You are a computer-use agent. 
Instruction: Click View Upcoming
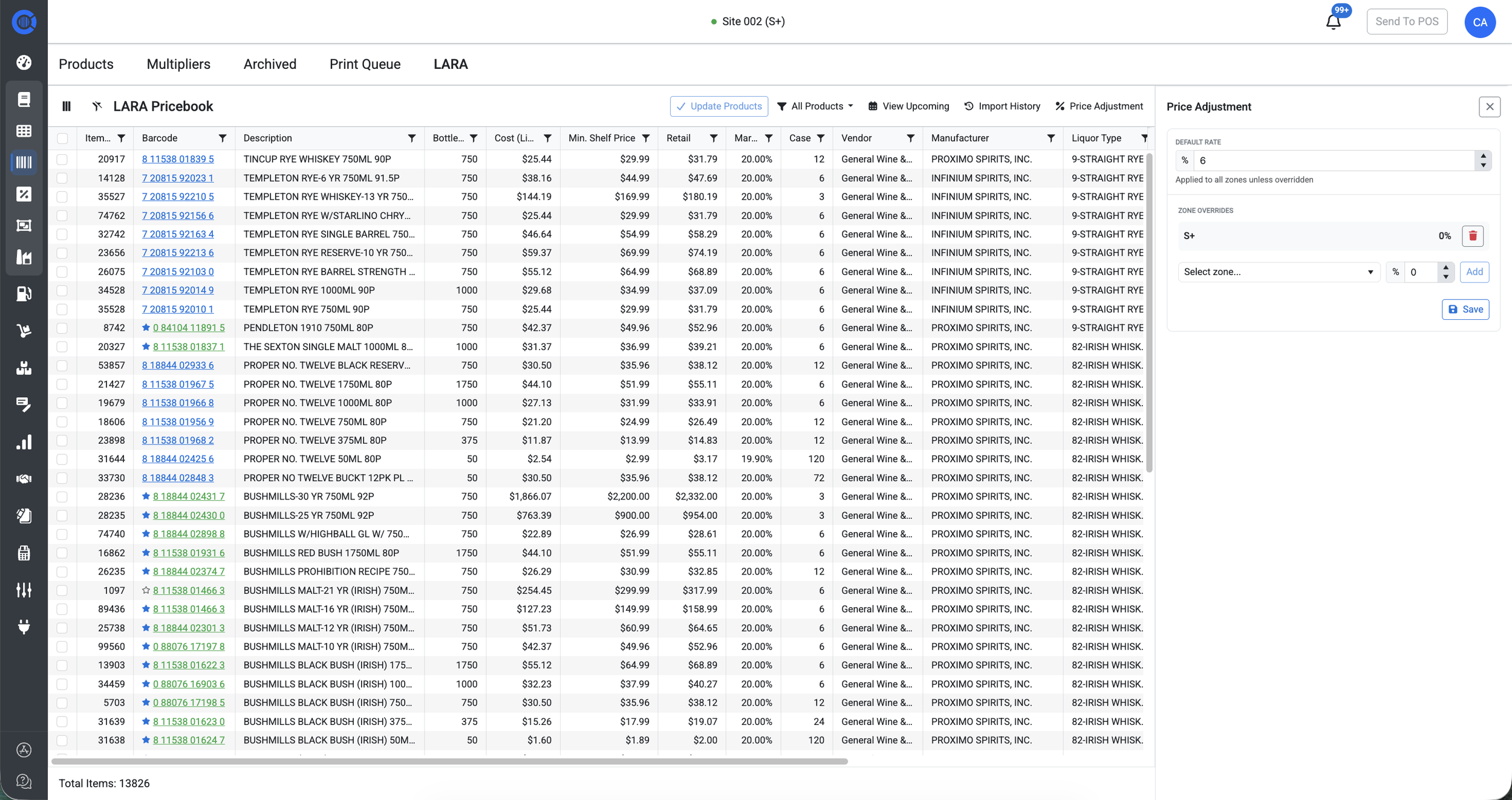click(x=908, y=106)
